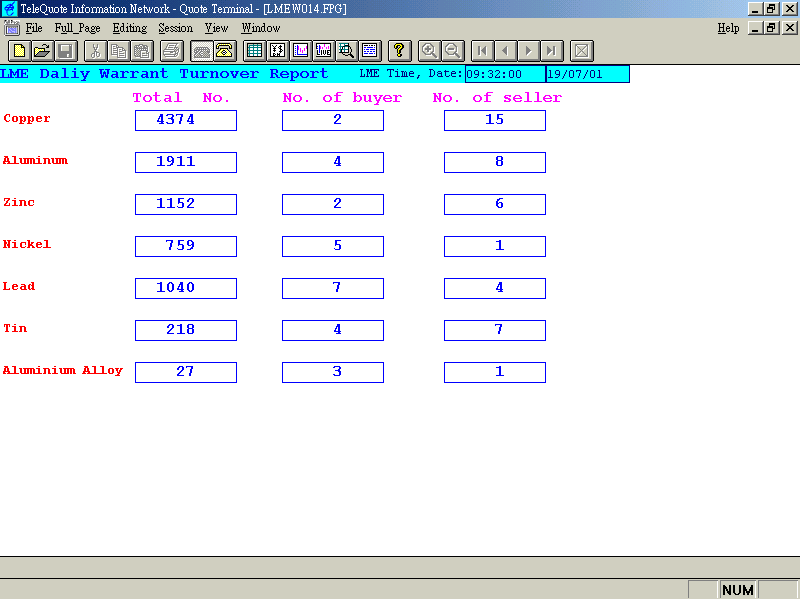Click the 'No. of buyer' column header
800x600 pixels.
coord(342,97)
